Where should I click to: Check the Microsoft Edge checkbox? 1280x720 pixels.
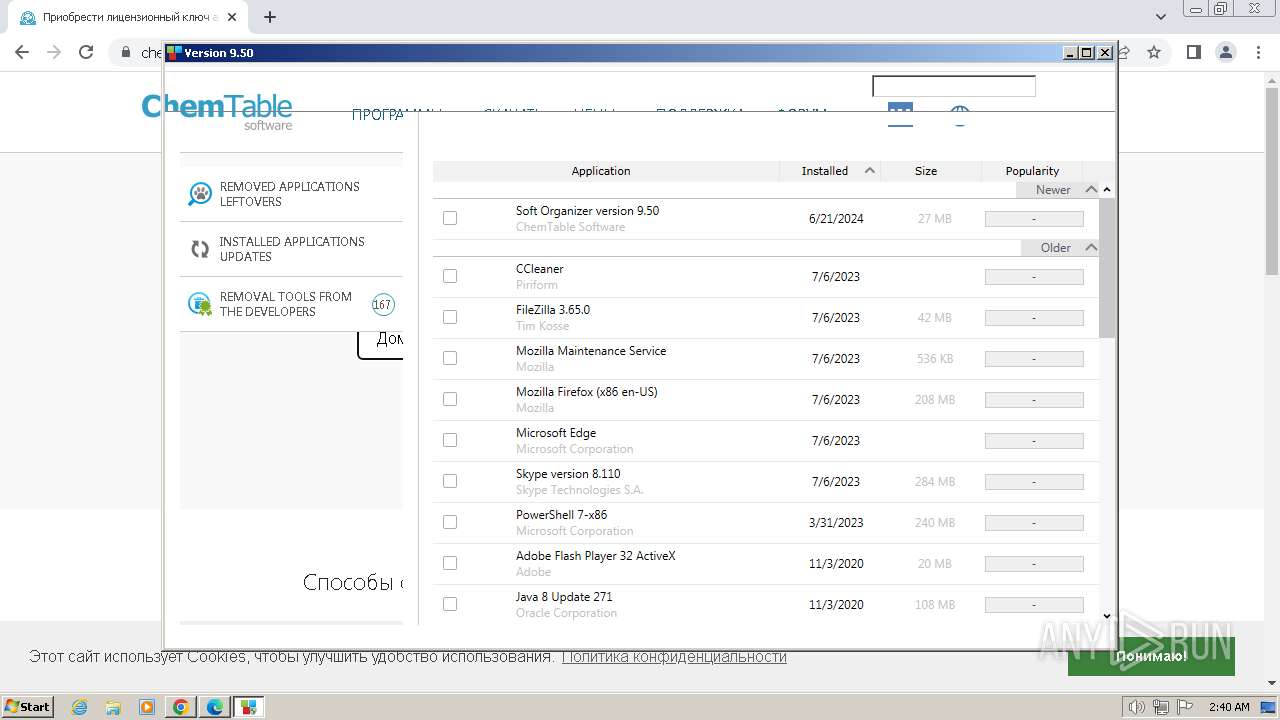tap(450, 440)
